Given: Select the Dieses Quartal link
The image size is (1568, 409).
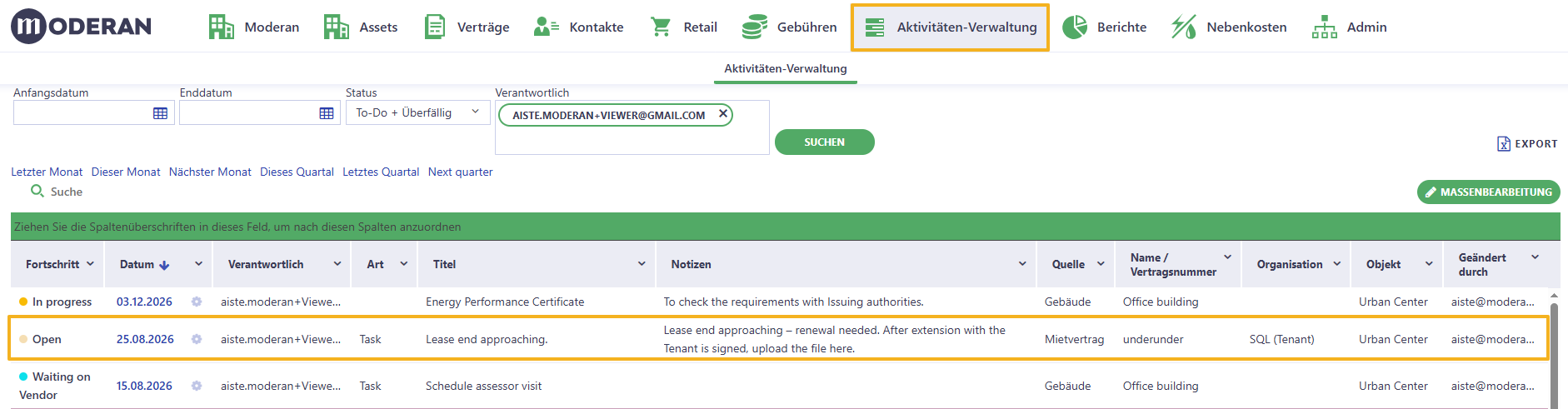Looking at the screenshot, I should coord(297,172).
